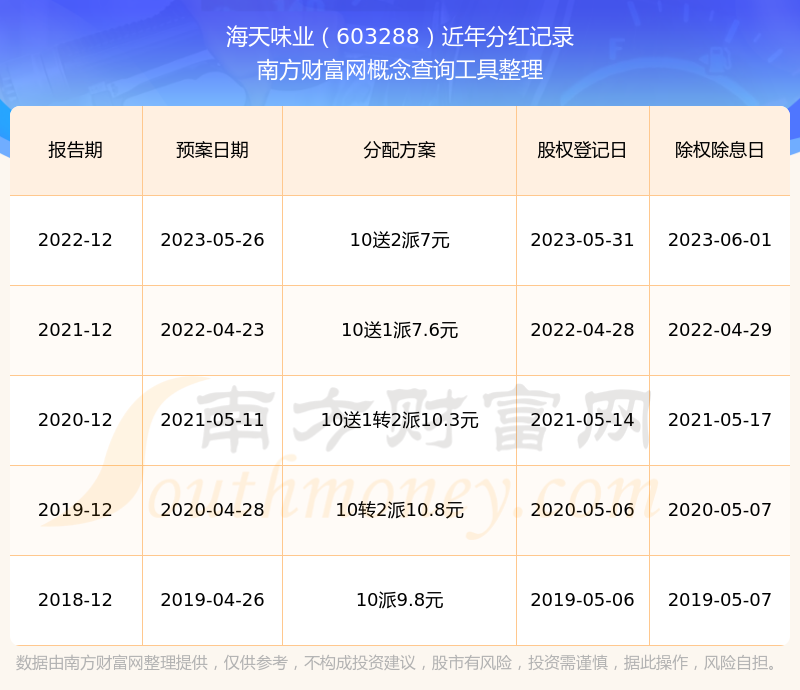Click proposal date 2019-04-26

coord(212,600)
